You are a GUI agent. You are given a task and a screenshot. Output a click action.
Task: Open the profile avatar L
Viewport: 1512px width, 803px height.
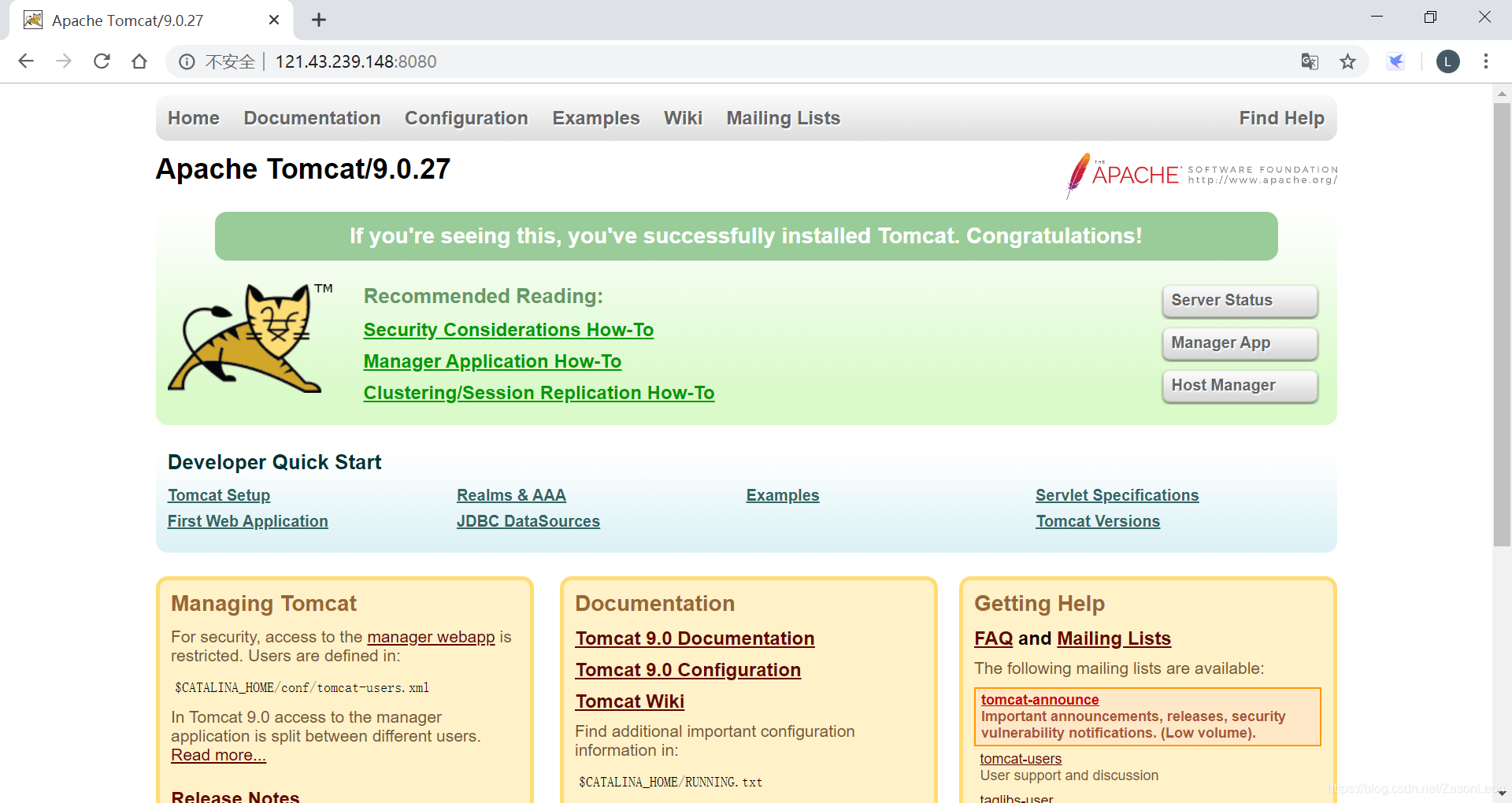[1448, 61]
